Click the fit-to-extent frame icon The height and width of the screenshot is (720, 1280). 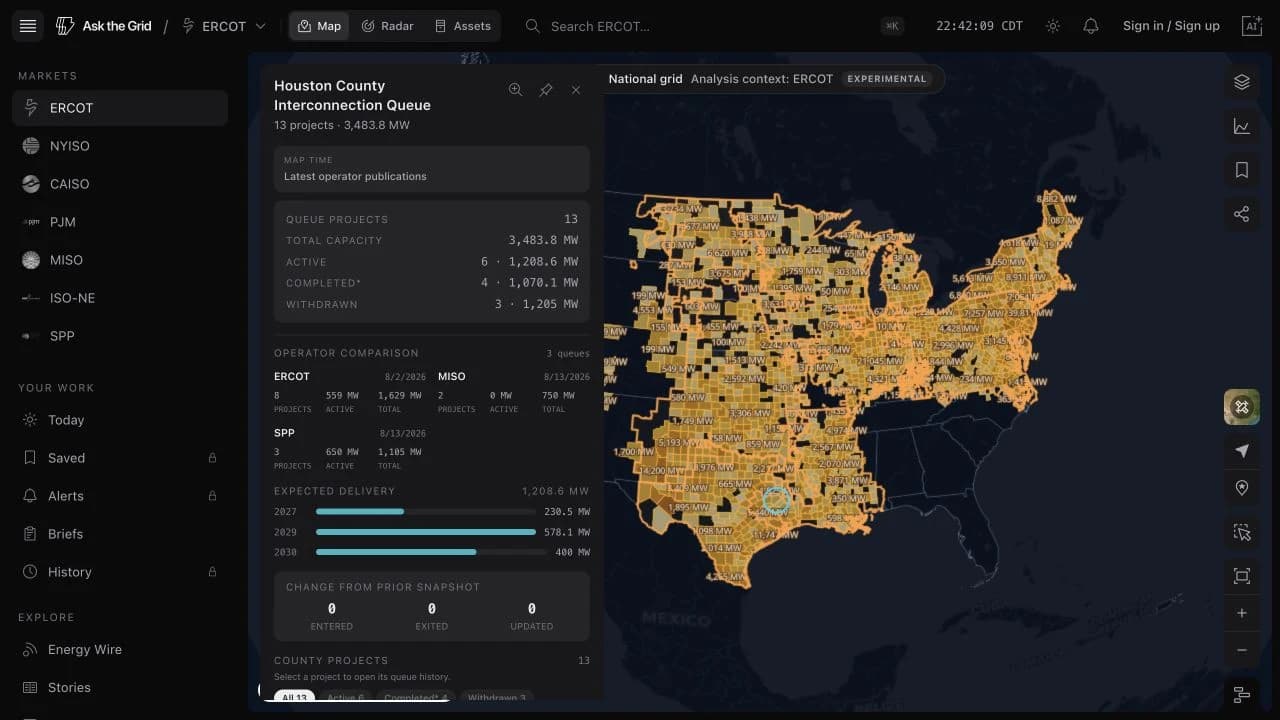click(x=1242, y=576)
